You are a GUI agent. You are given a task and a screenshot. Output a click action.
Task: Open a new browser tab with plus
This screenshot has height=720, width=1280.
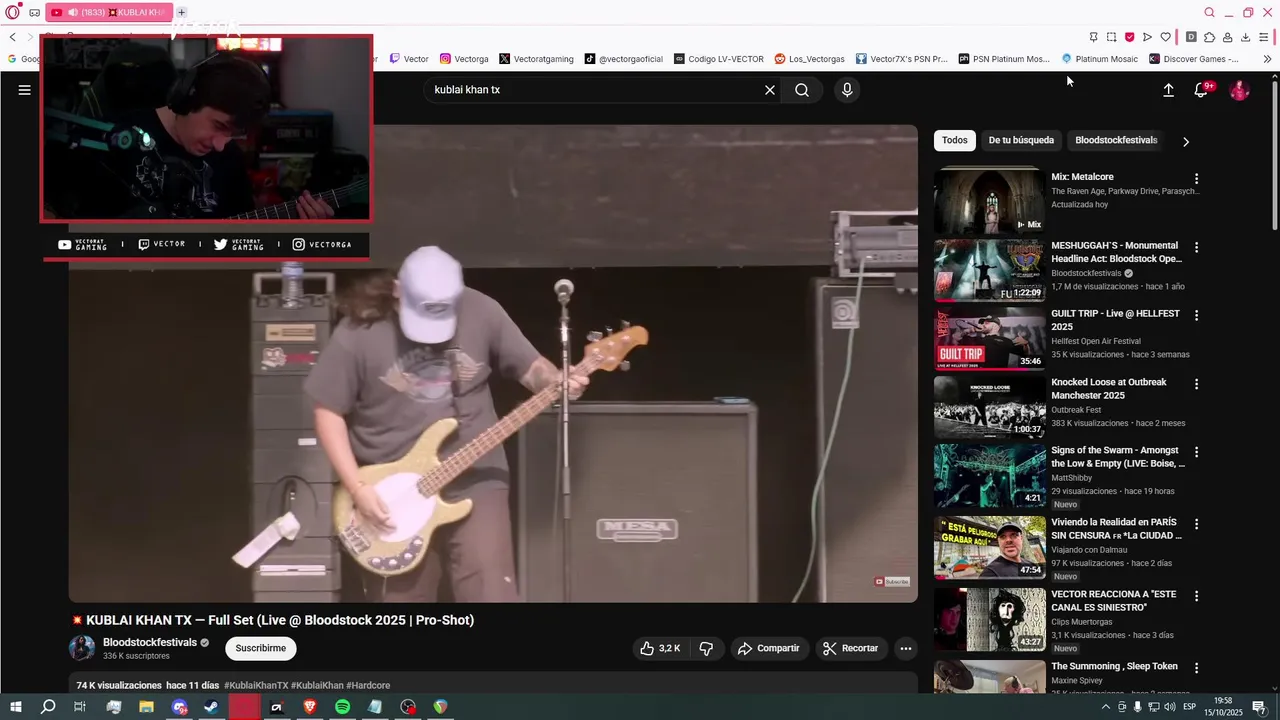(181, 12)
